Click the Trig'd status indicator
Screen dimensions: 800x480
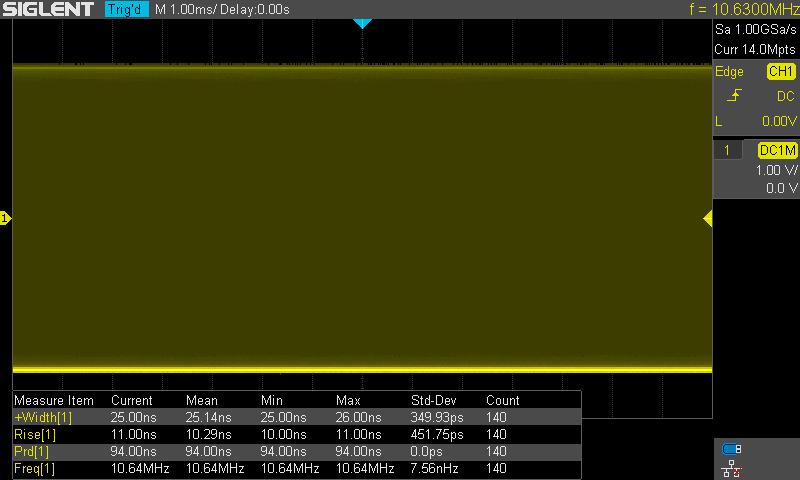[x=127, y=9]
